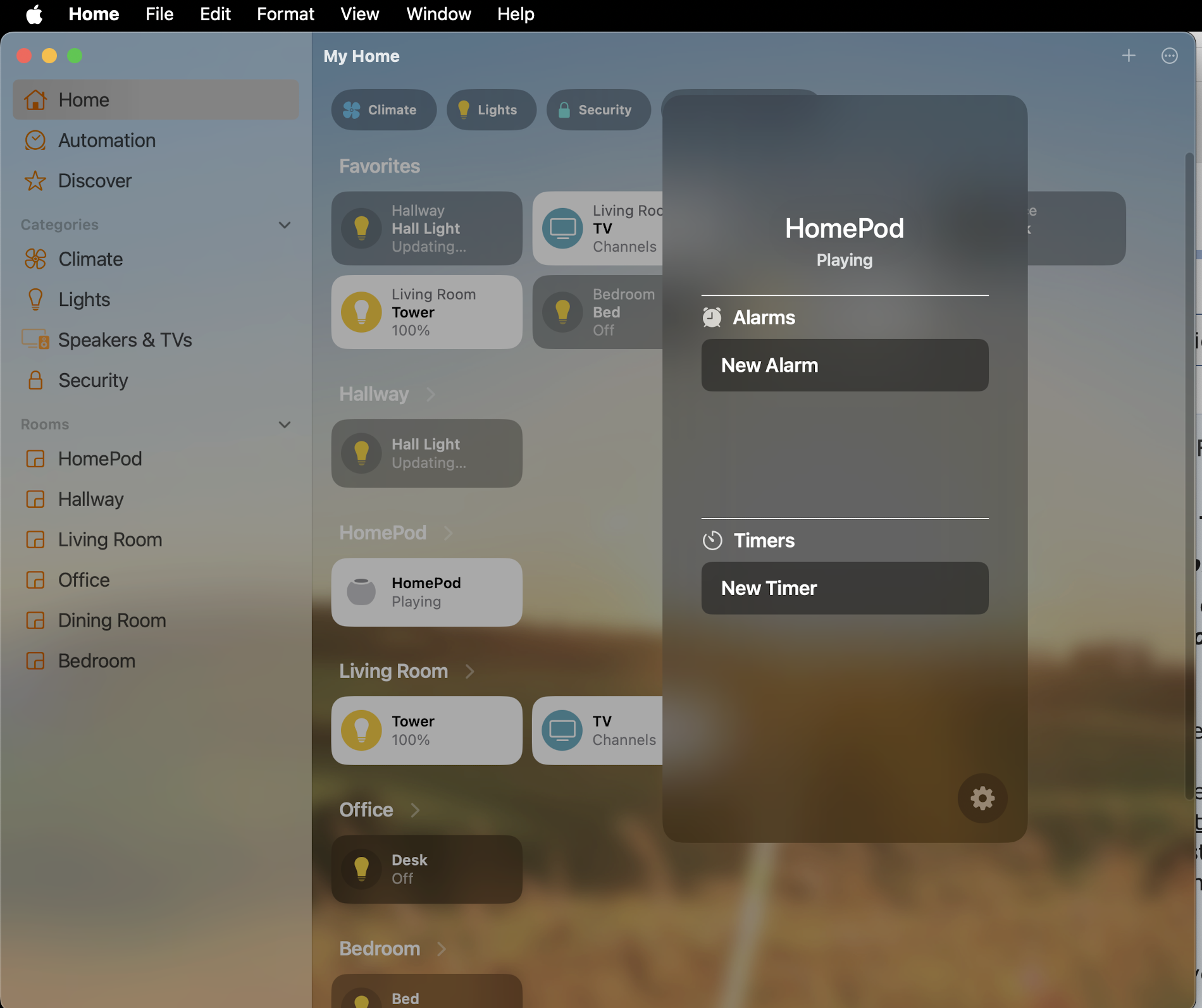The width and height of the screenshot is (1202, 1008).
Task: Open the View menu
Action: (359, 14)
